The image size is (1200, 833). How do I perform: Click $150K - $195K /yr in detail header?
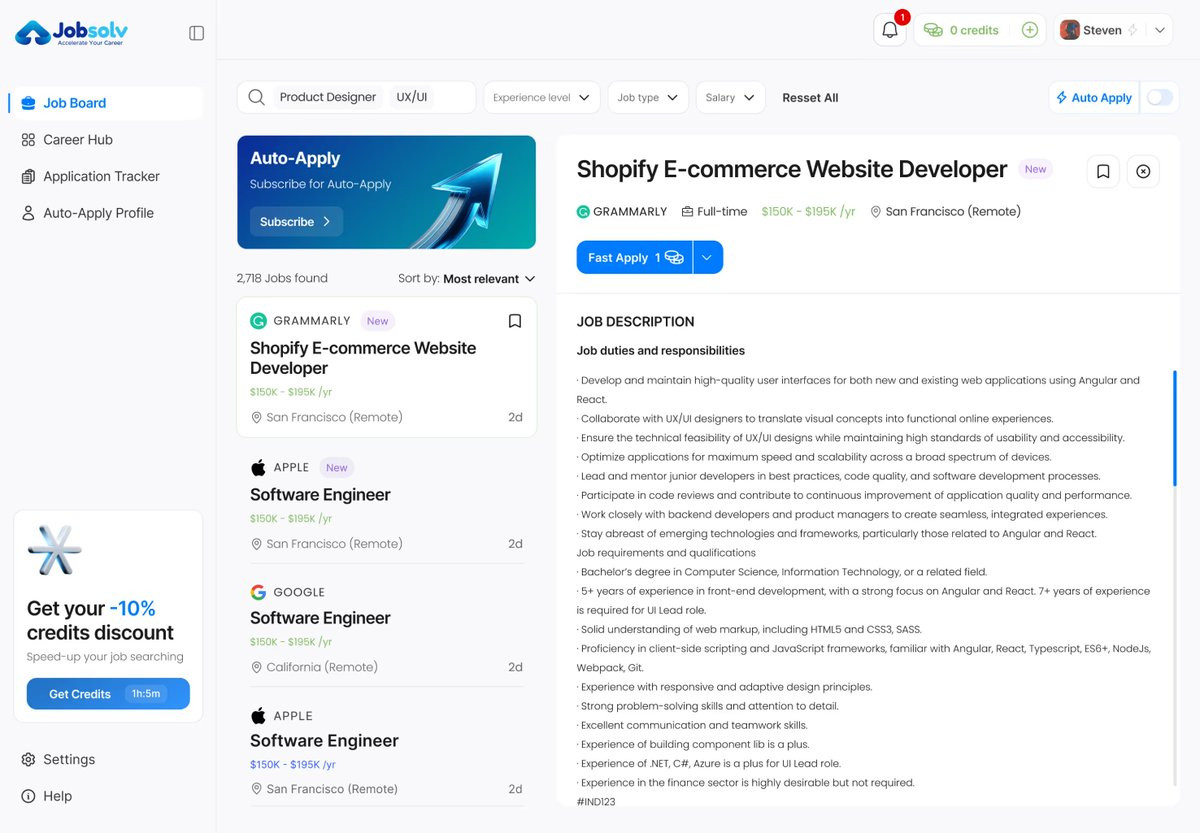(808, 212)
